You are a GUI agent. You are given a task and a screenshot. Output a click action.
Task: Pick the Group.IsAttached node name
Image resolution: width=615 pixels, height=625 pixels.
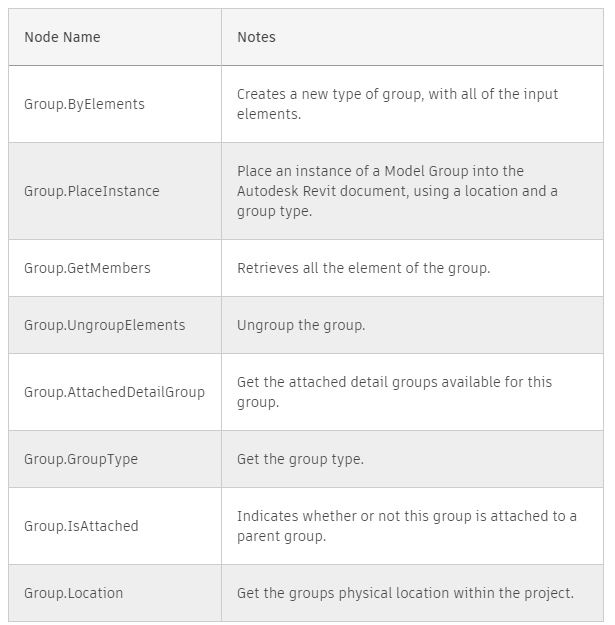pyautogui.click(x=81, y=526)
